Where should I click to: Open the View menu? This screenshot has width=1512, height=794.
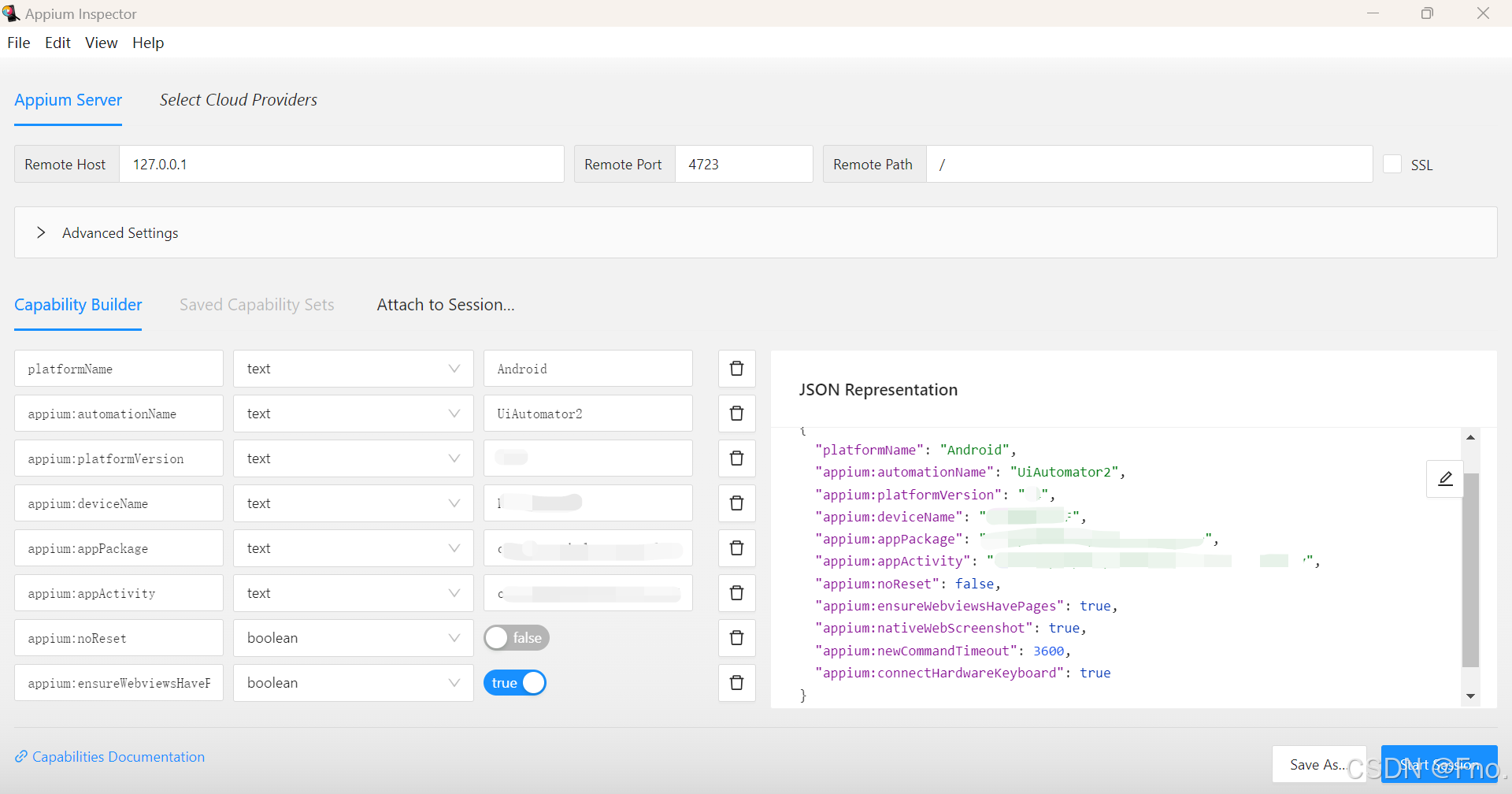102,43
